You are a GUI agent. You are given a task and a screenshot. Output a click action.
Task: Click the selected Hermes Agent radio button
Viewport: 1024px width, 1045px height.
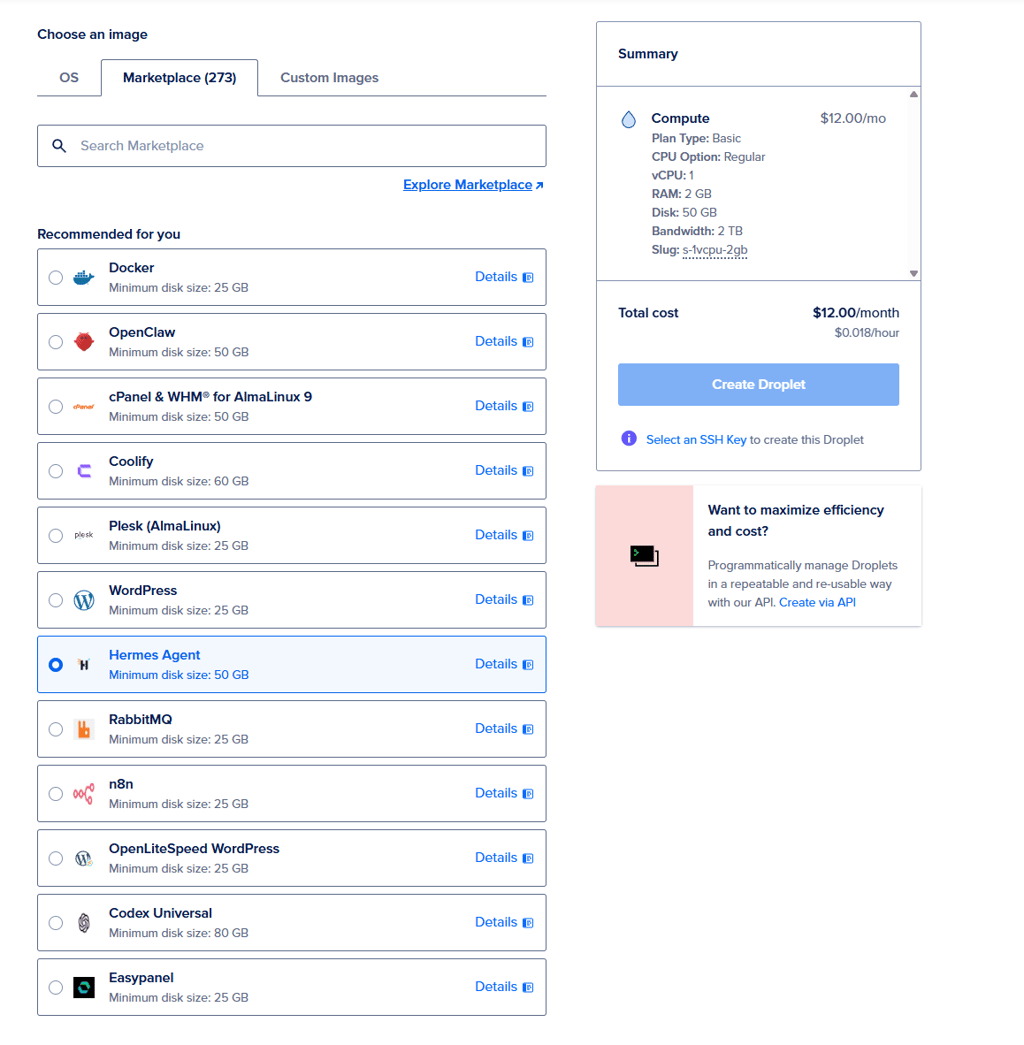[x=56, y=664]
